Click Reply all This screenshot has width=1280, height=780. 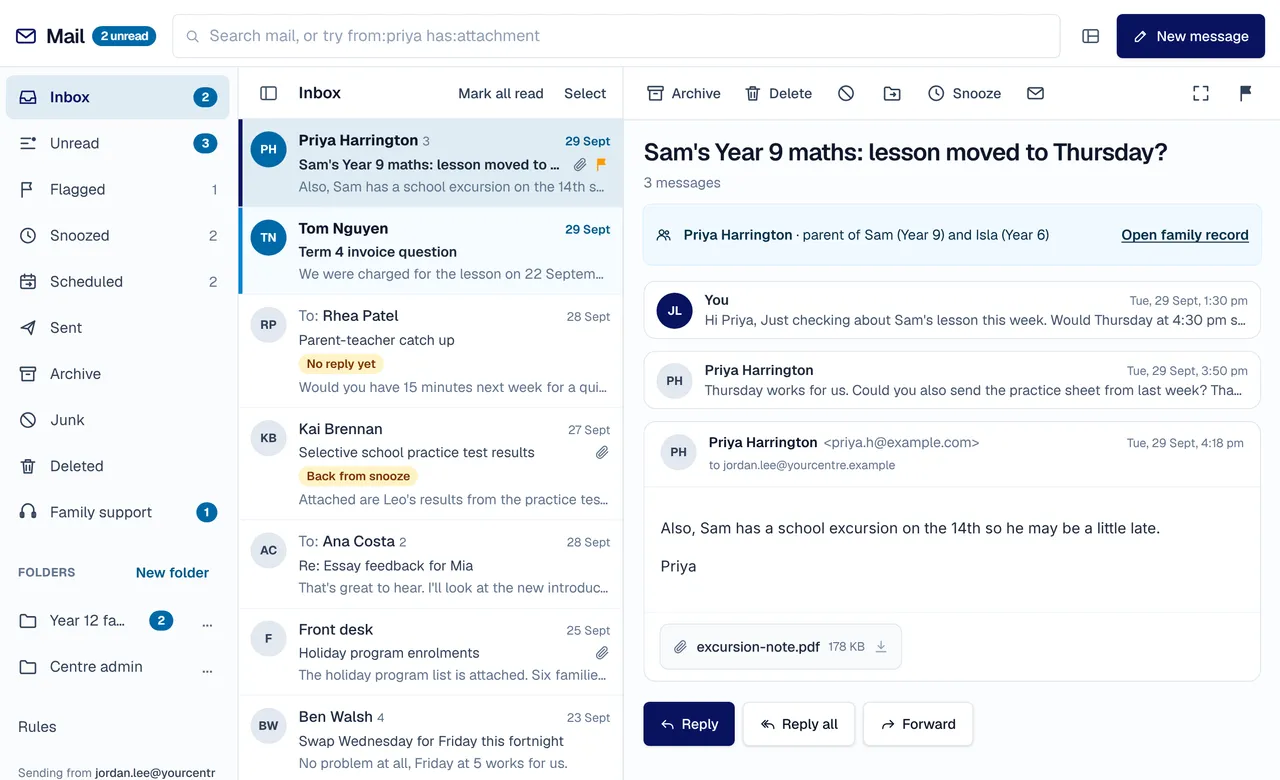click(x=798, y=724)
